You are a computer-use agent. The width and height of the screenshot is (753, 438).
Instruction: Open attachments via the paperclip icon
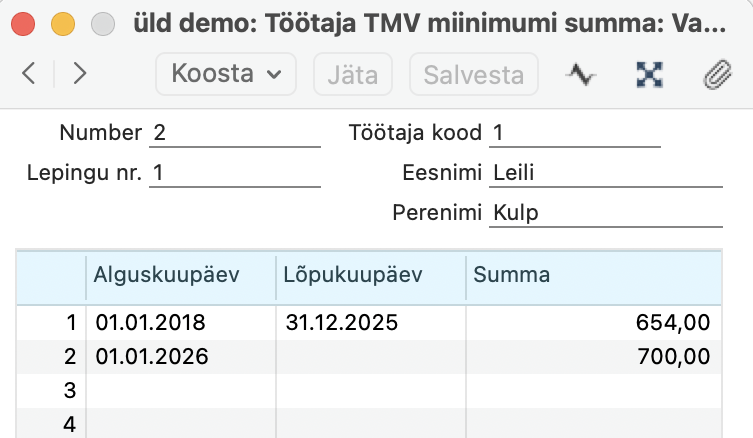coord(716,74)
